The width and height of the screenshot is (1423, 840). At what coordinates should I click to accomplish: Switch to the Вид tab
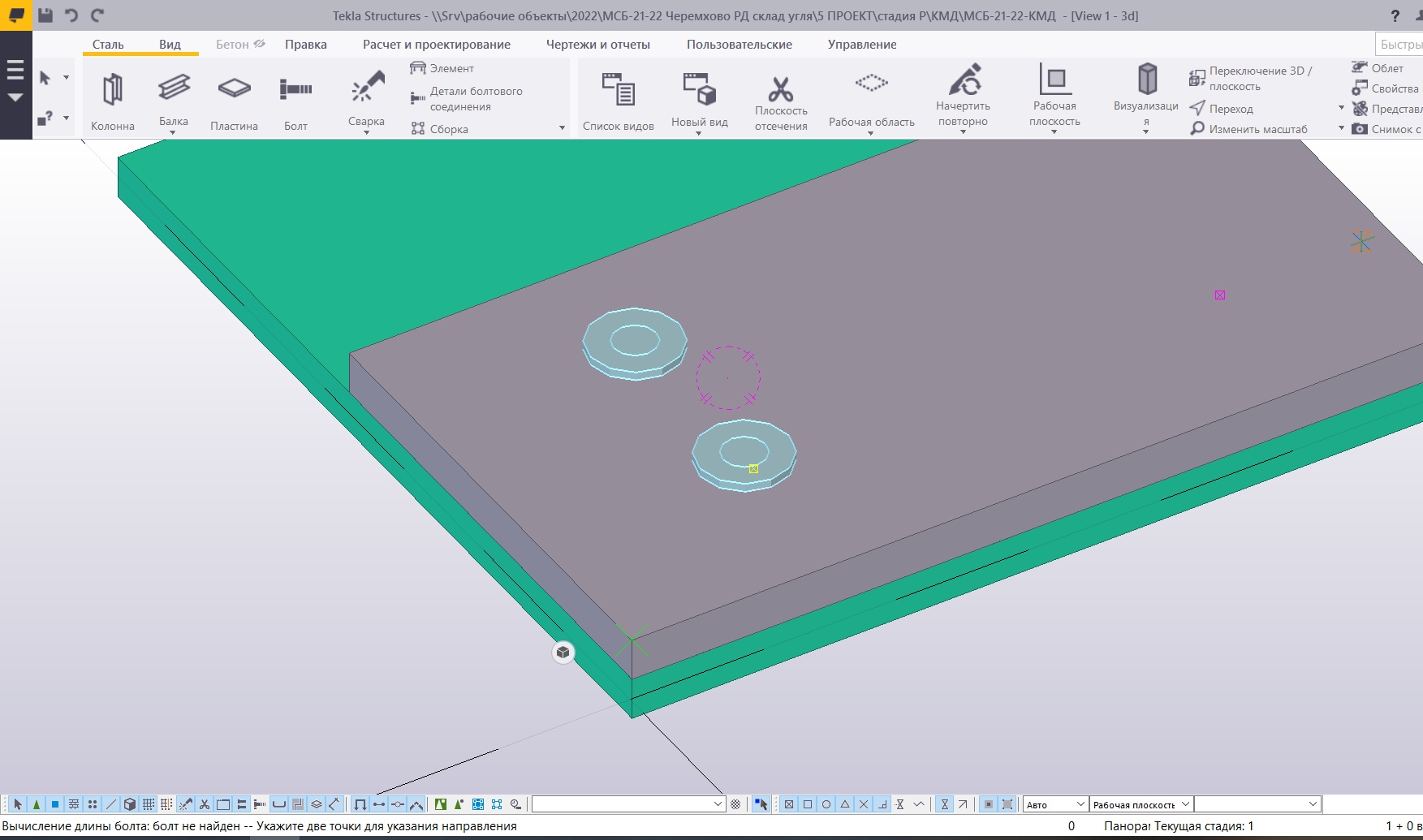[170, 45]
